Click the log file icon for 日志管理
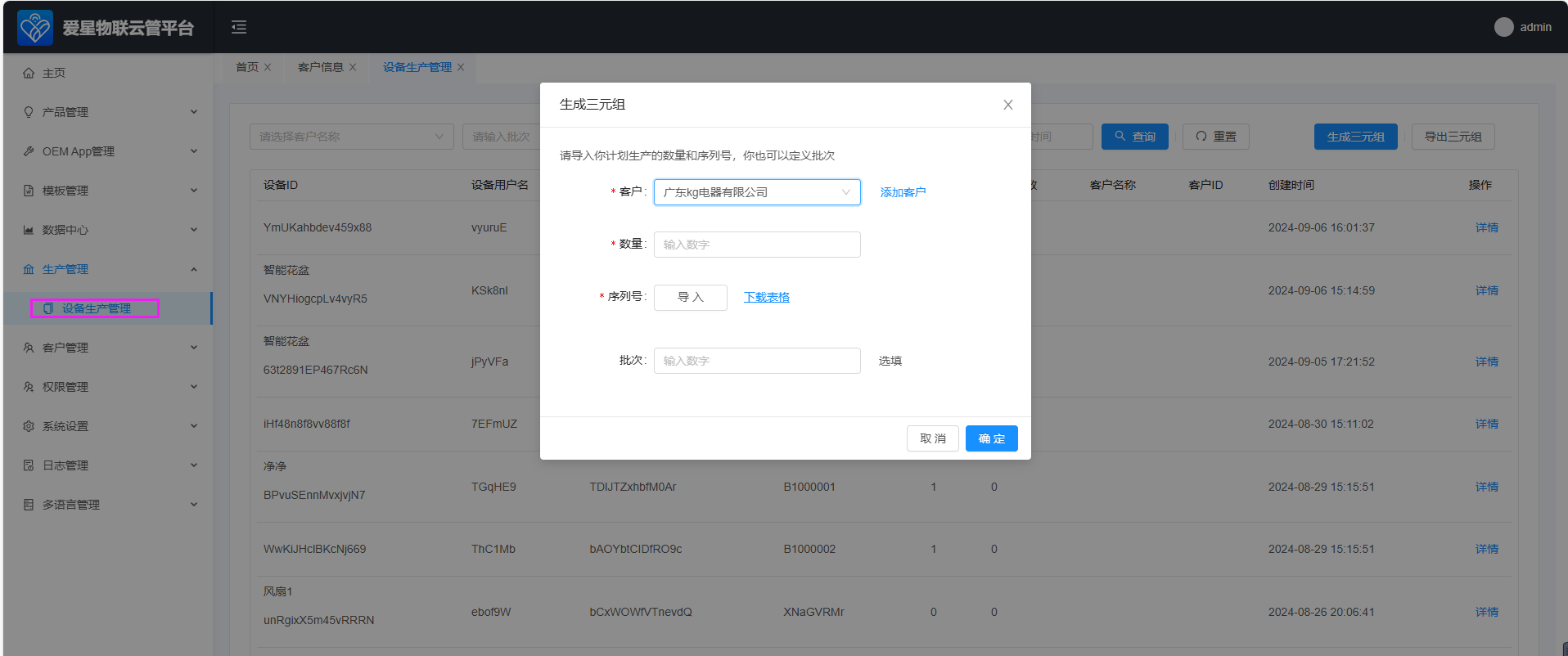 pyautogui.click(x=29, y=465)
